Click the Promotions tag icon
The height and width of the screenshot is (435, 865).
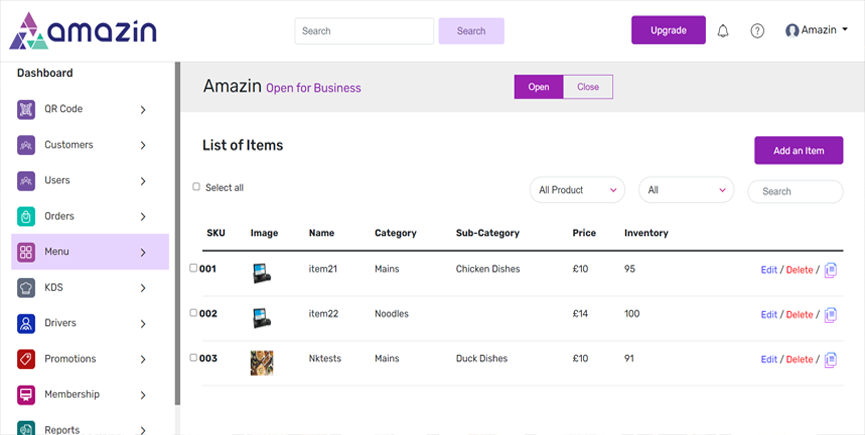[26, 359]
